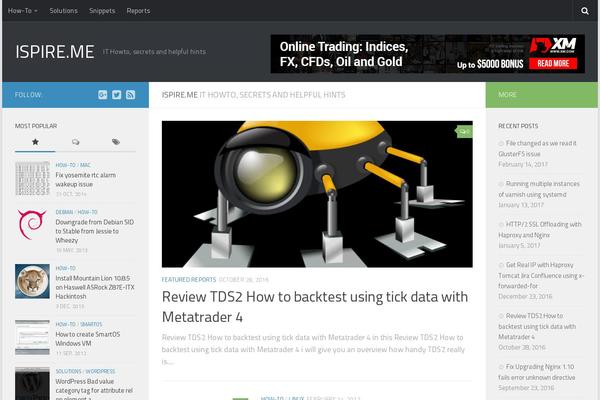The height and width of the screenshot is (400, 600).
Task: Open the Google Plus follow icon
Action: pyautogui.click(x=103, y=95)
